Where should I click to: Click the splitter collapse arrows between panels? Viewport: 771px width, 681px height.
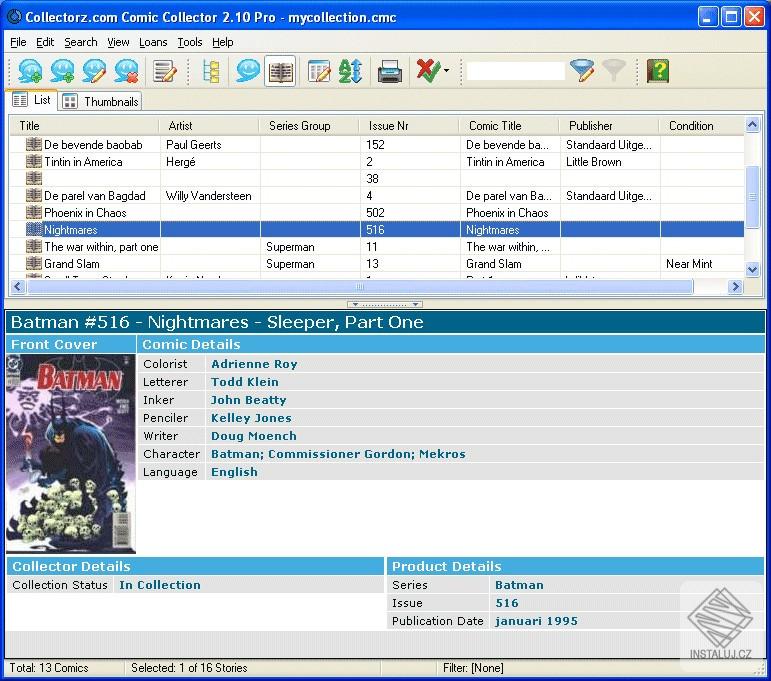tap(385, 304)
